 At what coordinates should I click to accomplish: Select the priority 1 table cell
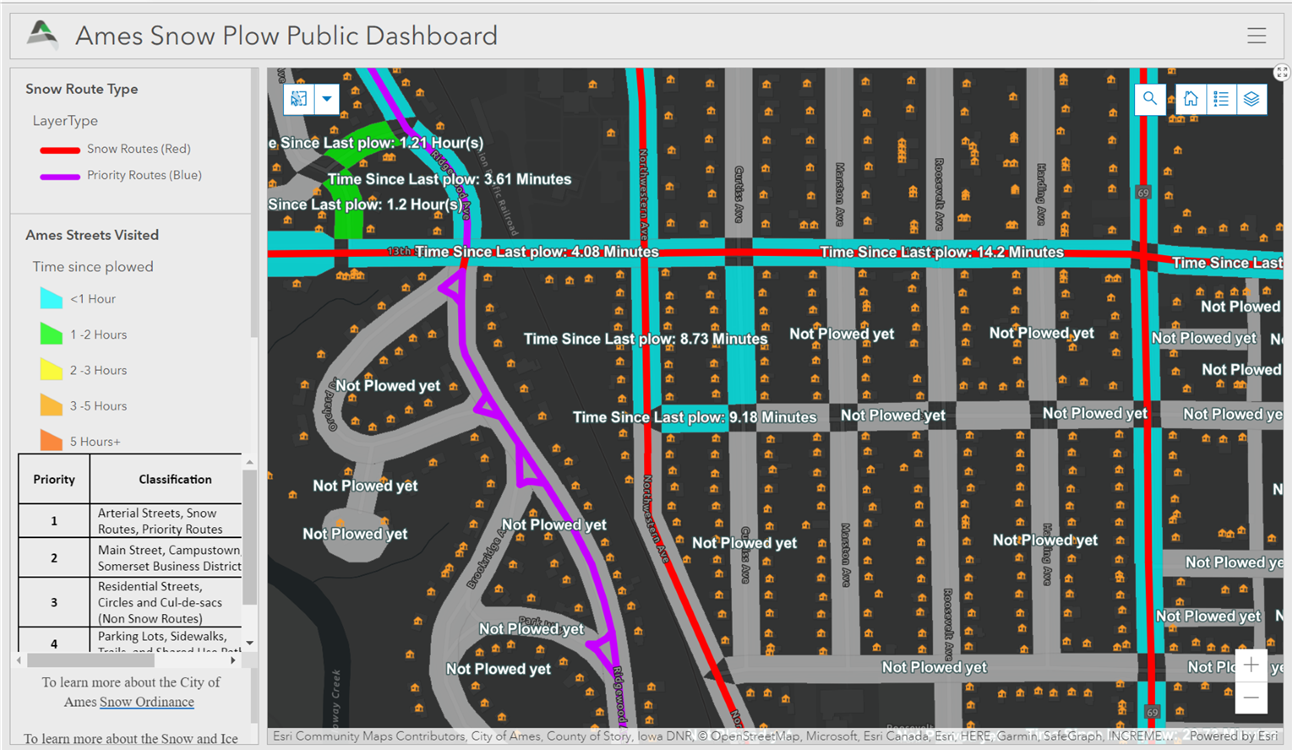(54, 521)
